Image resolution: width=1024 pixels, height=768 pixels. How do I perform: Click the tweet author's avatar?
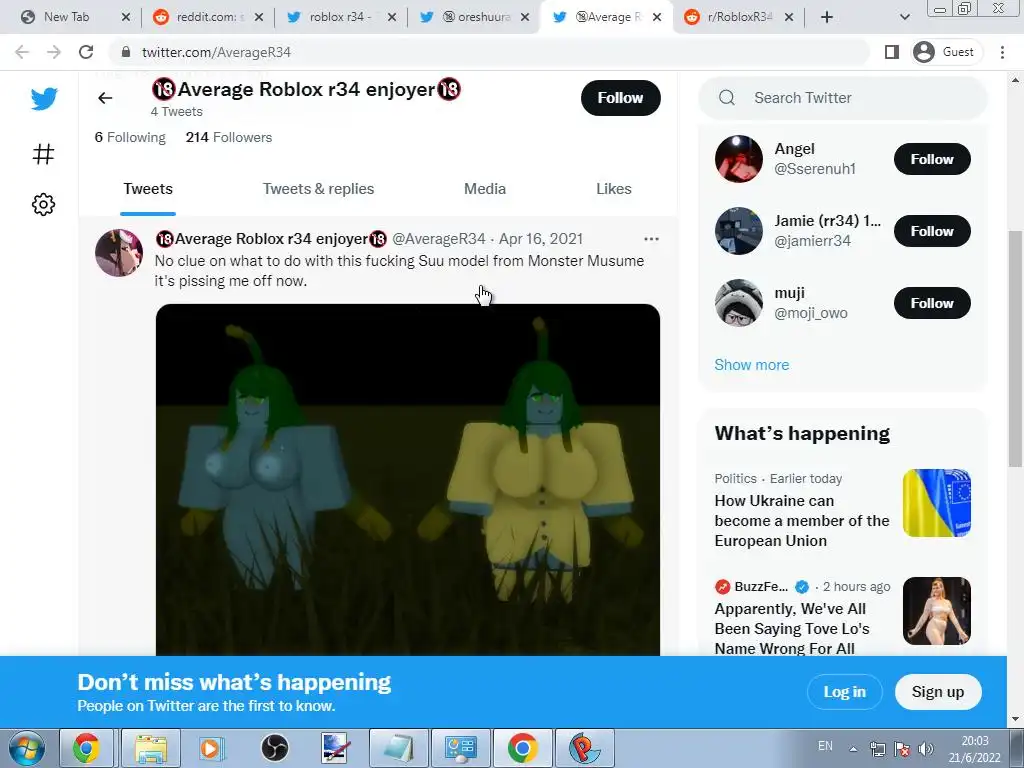pos(119,253)
